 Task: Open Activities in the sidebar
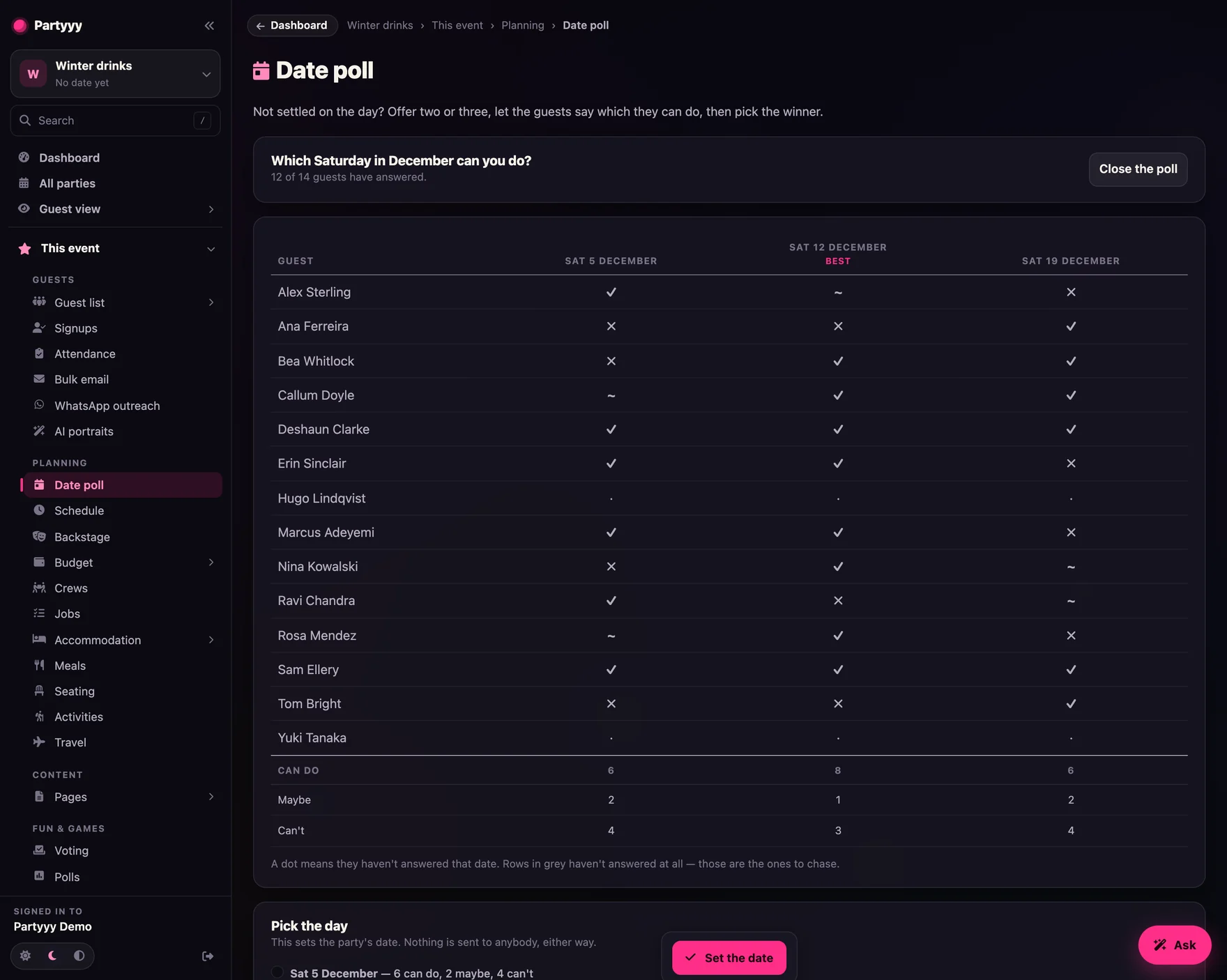tap(123, 717)
